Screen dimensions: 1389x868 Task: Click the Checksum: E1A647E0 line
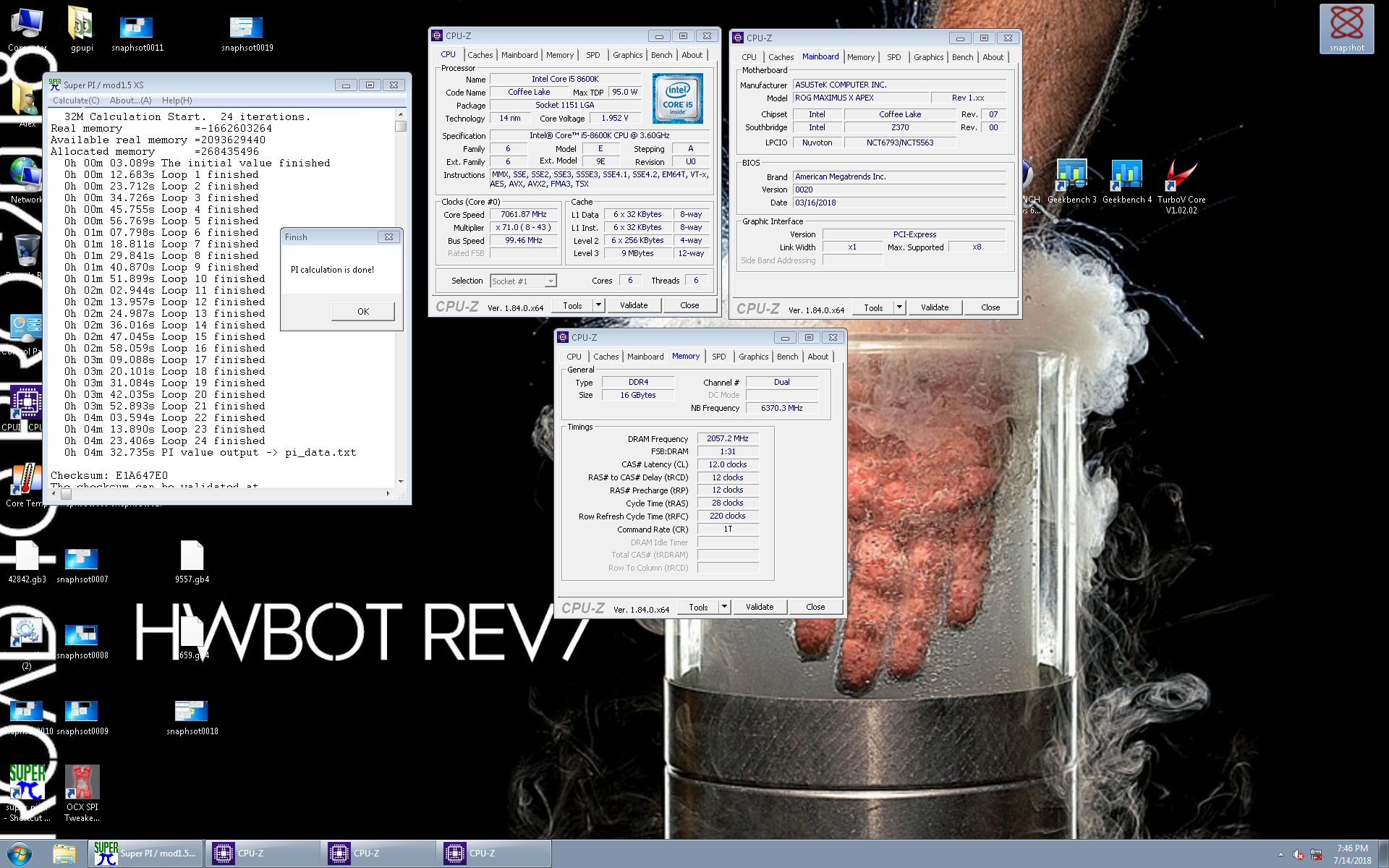[109, 475]
